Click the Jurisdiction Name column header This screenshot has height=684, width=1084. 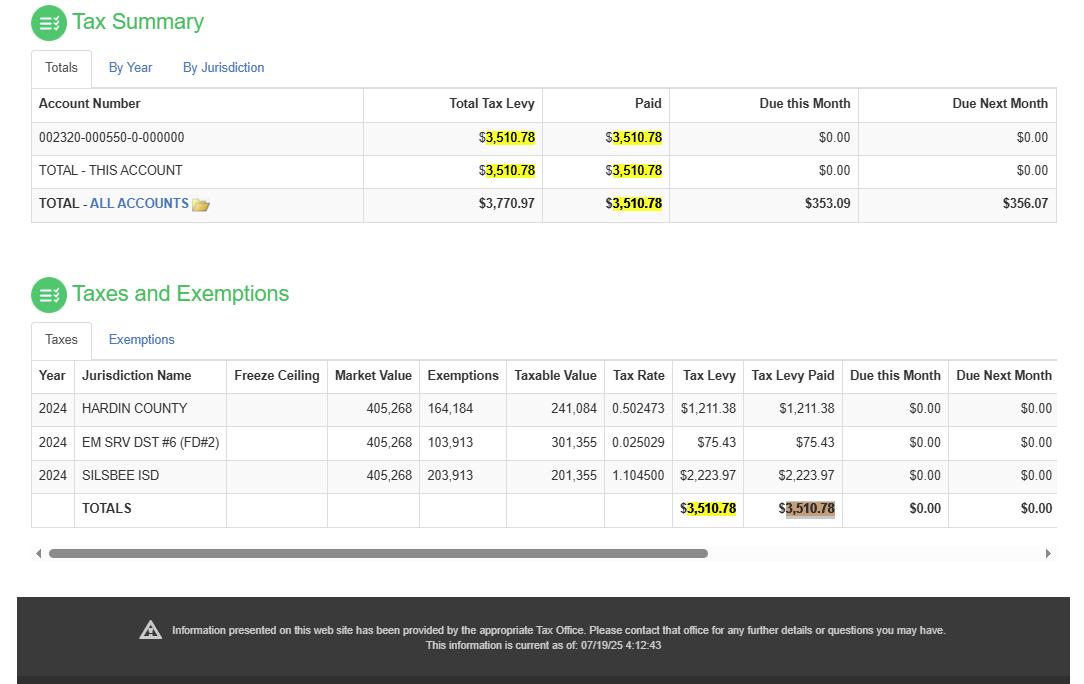pyautogui.click(x=136, y=376)
